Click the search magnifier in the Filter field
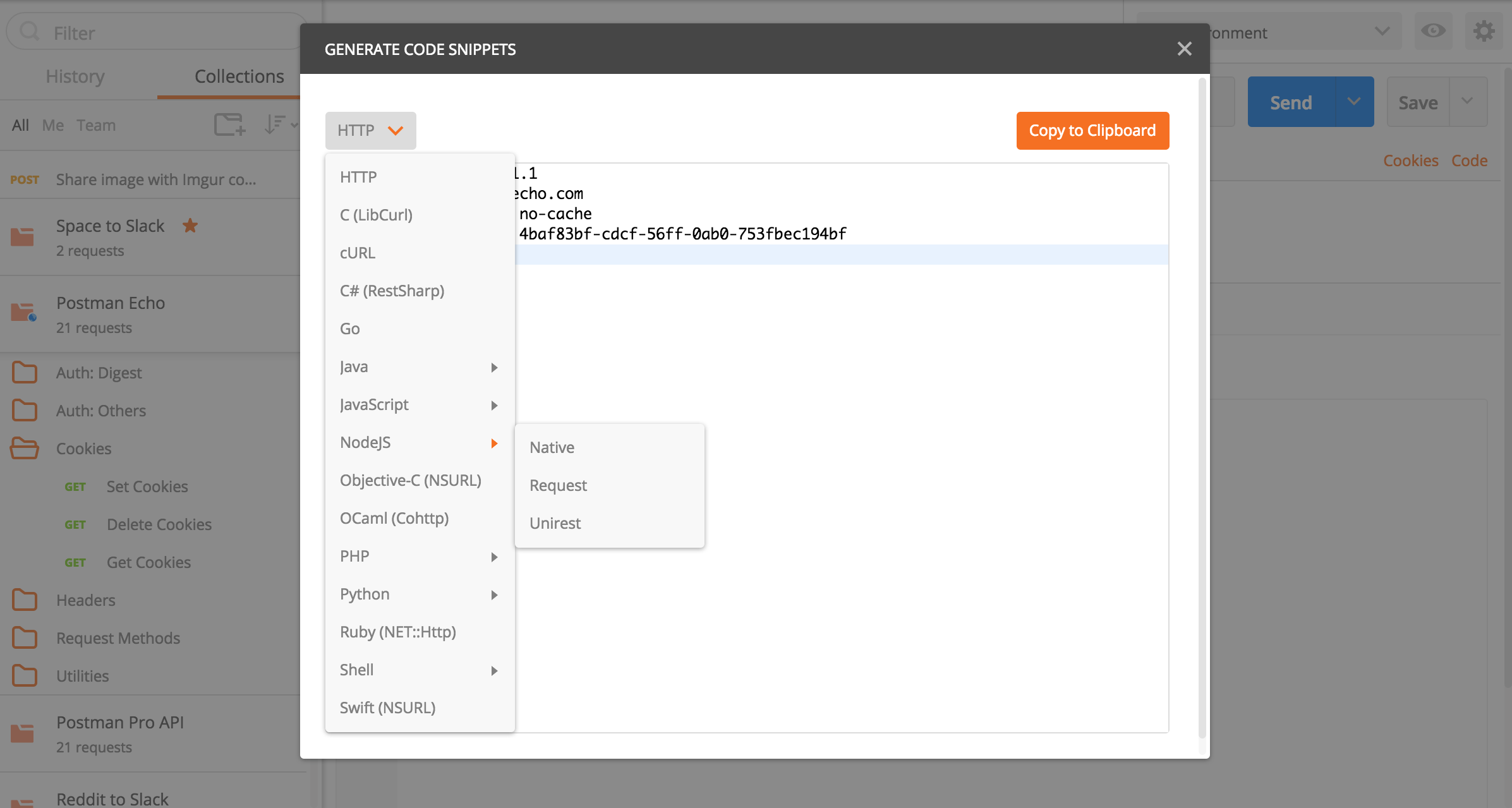Image resolution: width=1512 pixels, height=808 pixels. 29,31
